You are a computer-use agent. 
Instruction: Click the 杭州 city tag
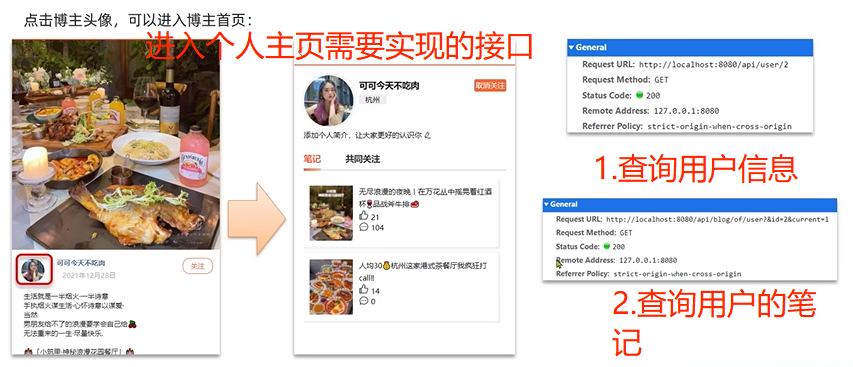point(372,99)
